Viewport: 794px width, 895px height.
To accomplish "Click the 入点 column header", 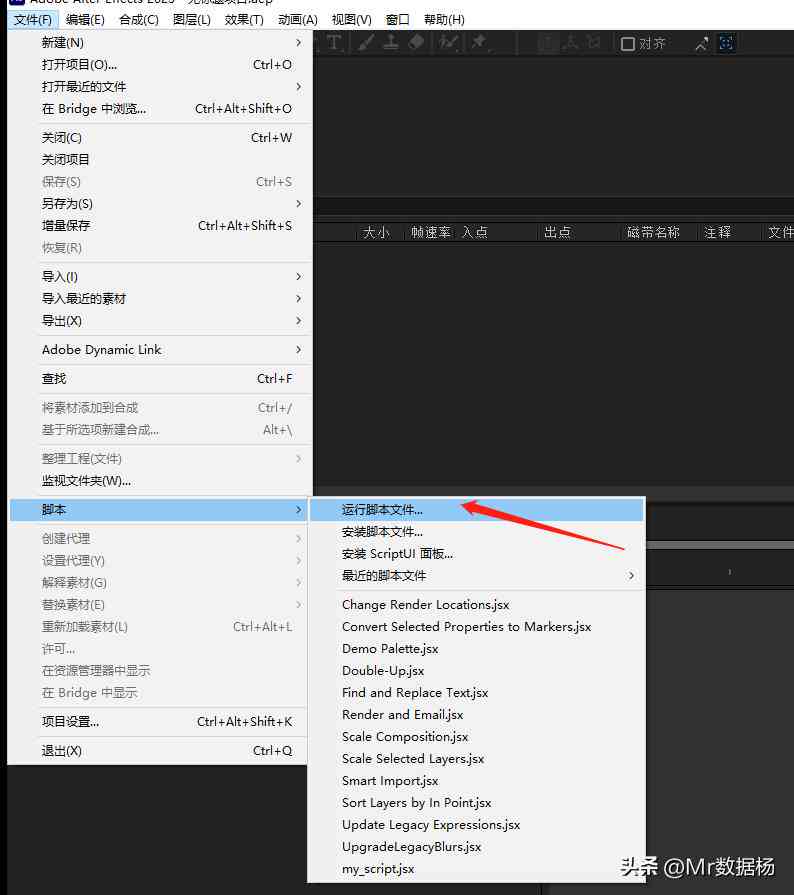I will coord(475,232).
